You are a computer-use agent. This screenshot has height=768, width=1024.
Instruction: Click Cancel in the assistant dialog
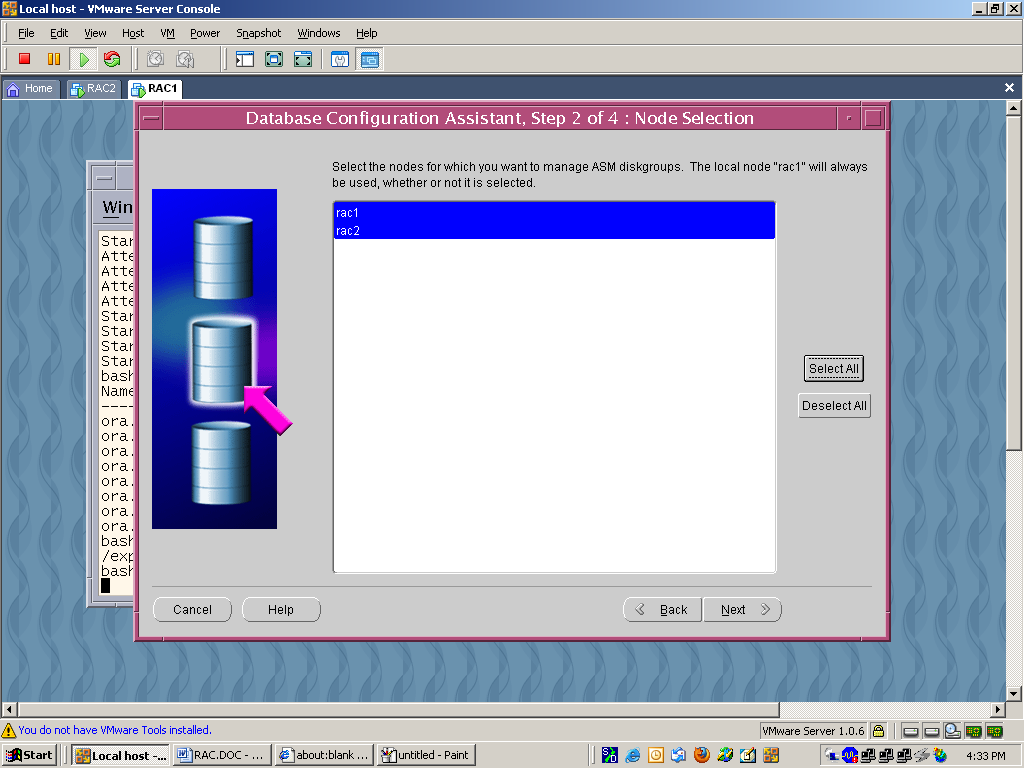192,609
